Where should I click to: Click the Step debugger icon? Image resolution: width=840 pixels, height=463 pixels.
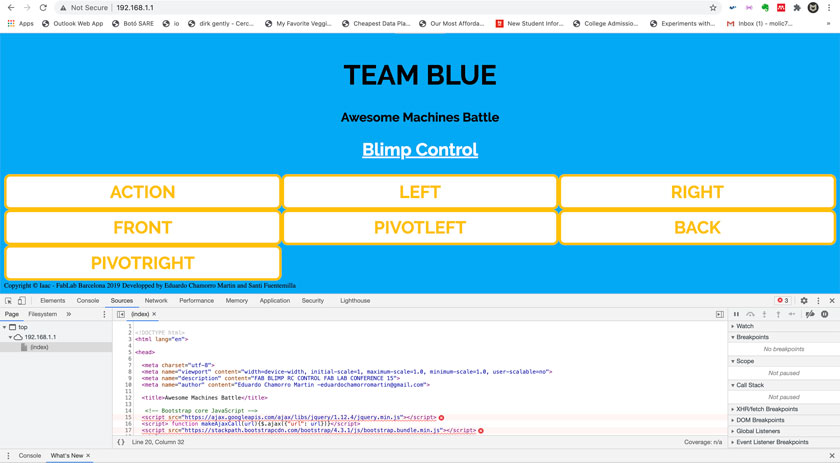792,314
